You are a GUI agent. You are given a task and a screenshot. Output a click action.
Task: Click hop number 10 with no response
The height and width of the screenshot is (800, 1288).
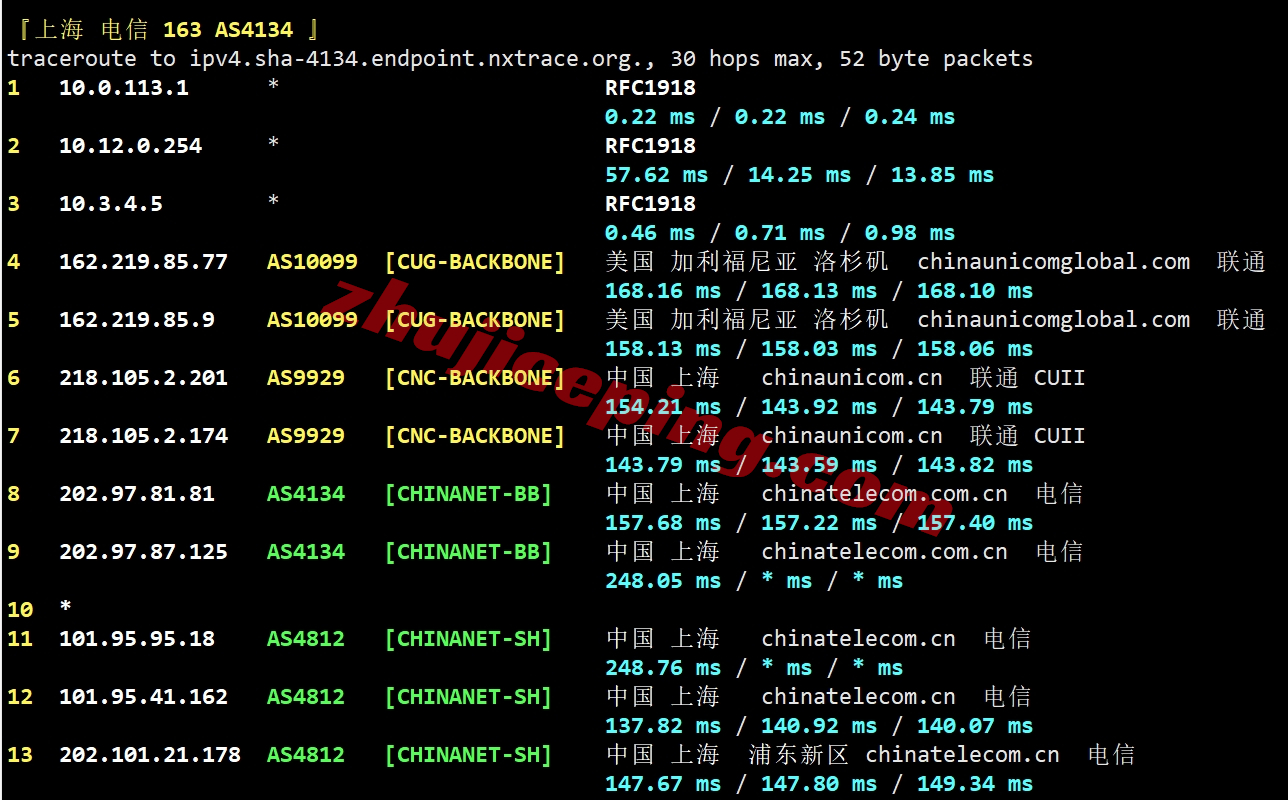(20, 610)
